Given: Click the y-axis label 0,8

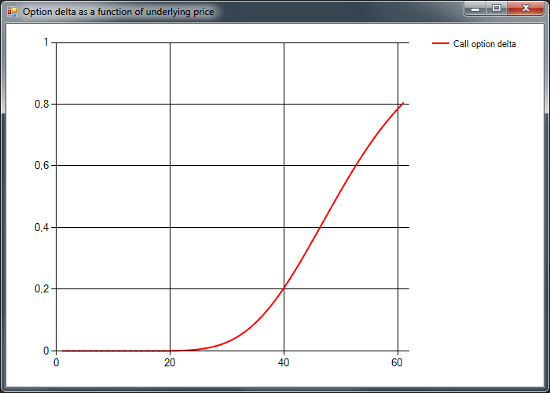Looking at the screenshot, I should point(41,104).
